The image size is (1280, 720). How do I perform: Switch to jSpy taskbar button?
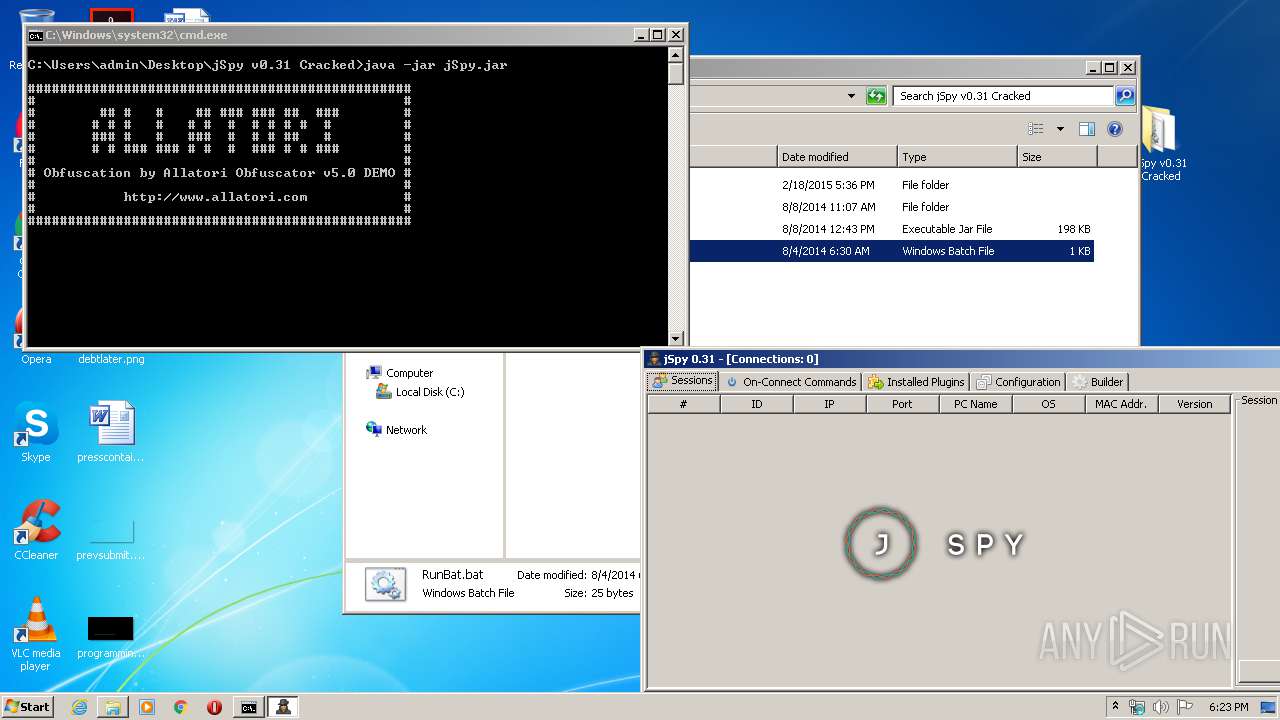pos(284,707)
